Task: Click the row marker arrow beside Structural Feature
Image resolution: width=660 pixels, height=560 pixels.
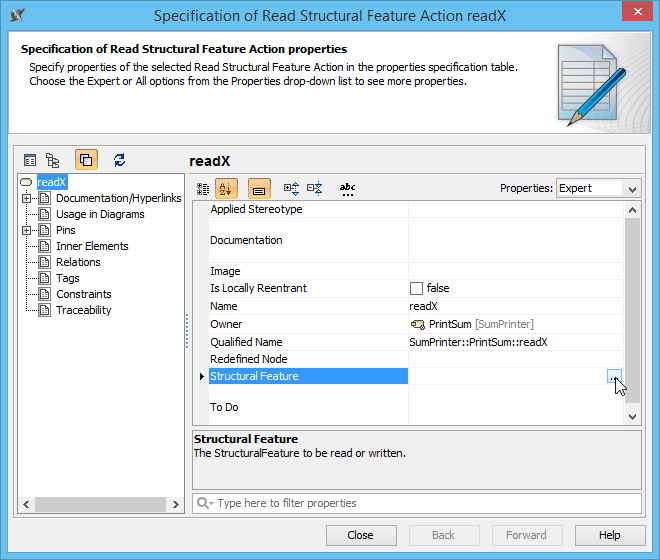Action: pyautogui.click(x=202, y=376)
